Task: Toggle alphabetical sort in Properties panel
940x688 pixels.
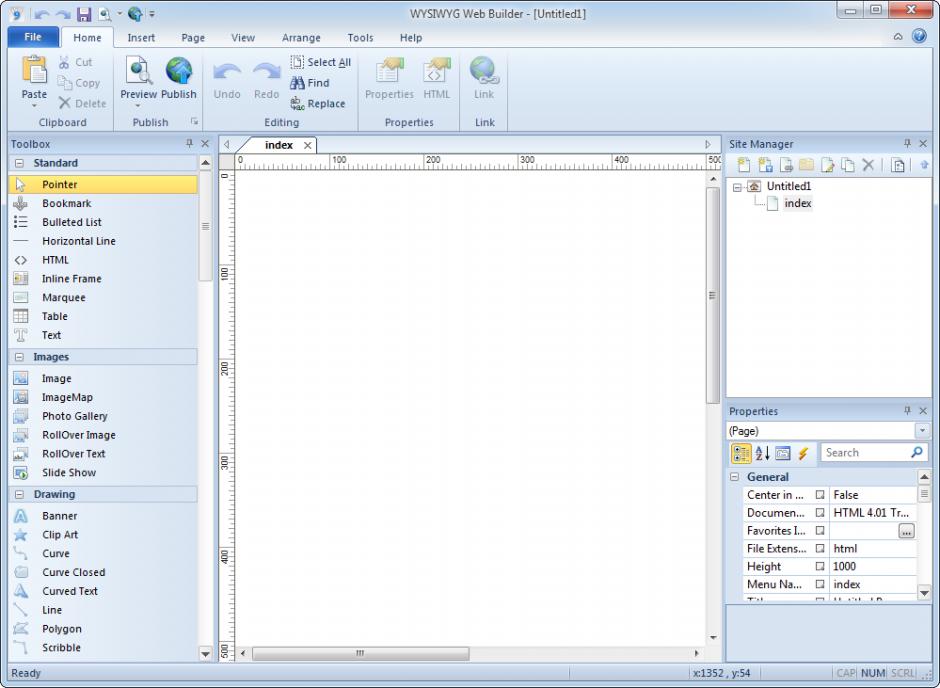Action: tap(762, 453)
